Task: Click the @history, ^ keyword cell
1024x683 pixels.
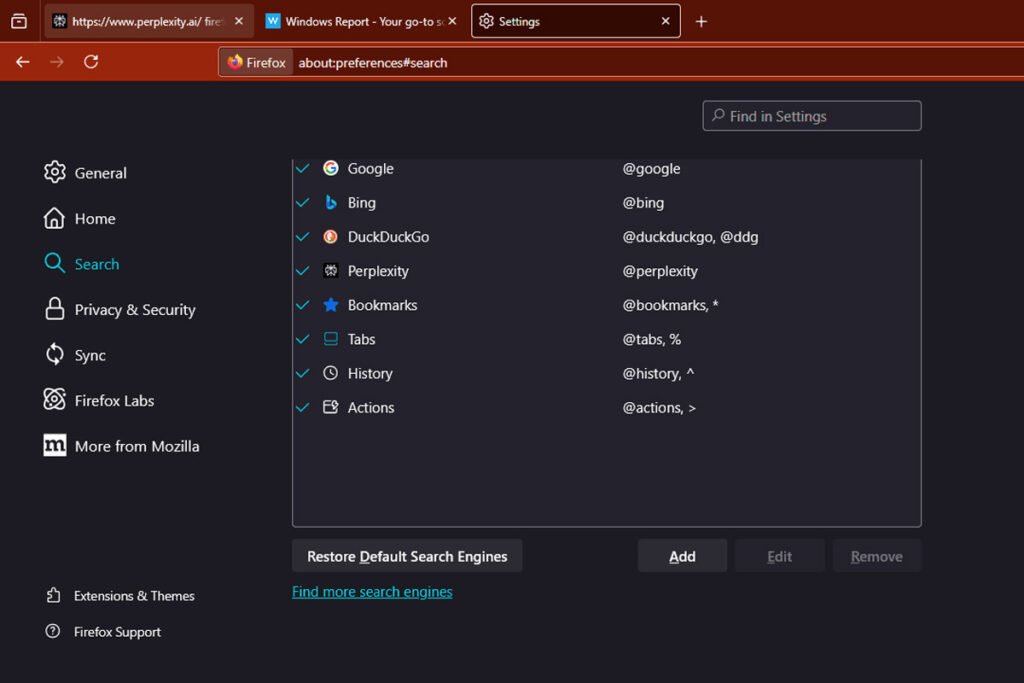Action: coord(658,373)
